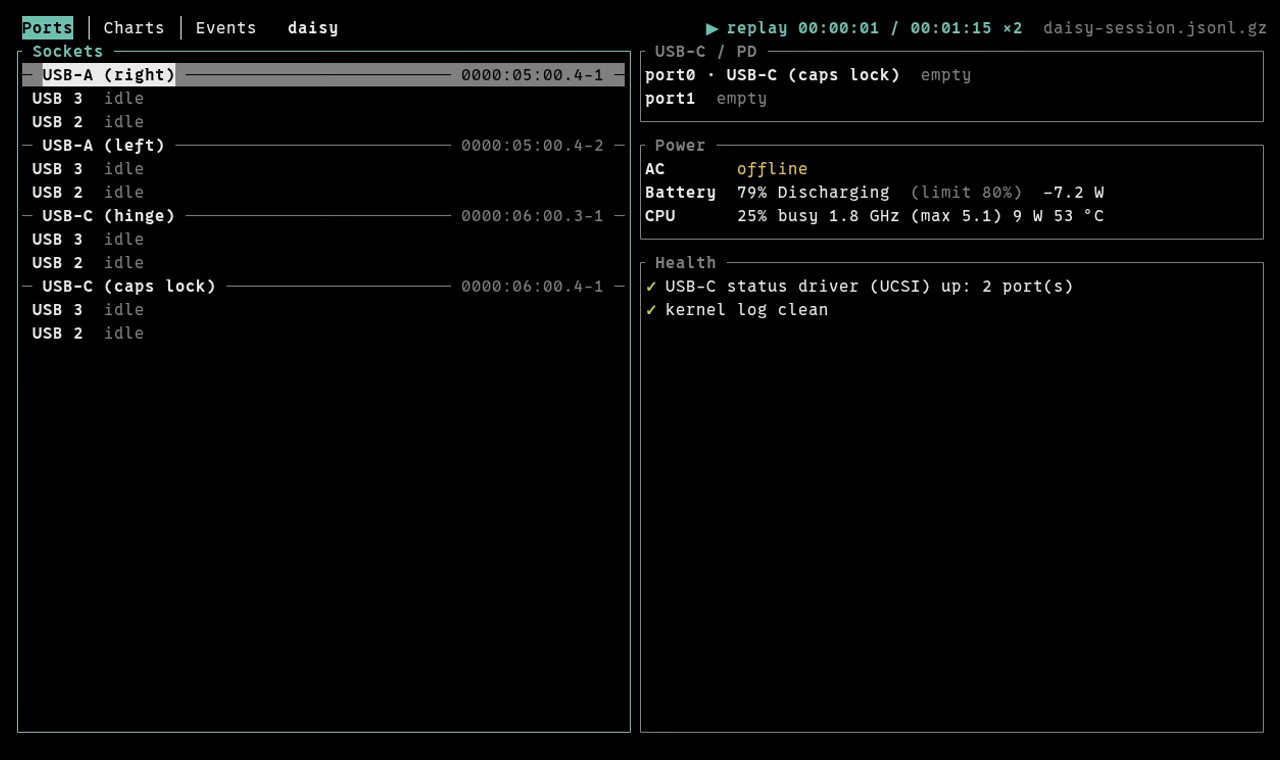Select USB 3 row under USB-A (left)
The image size is (1280, 760).
point(324,169)
